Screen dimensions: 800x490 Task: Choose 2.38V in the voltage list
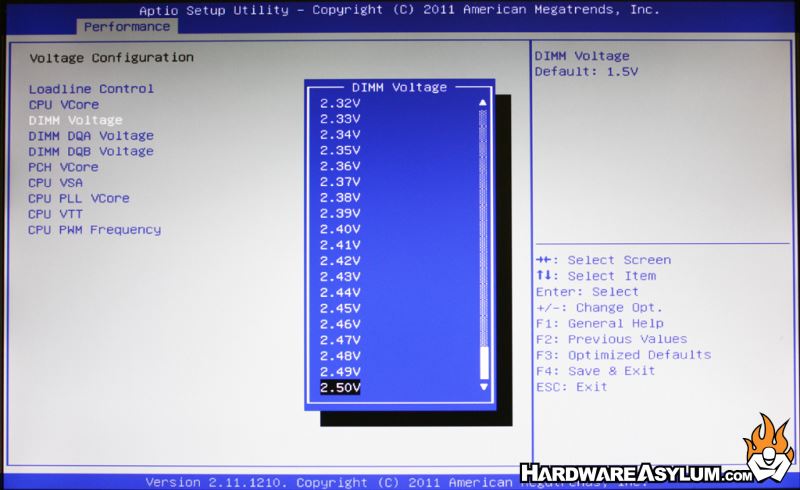tap(340, 198)
